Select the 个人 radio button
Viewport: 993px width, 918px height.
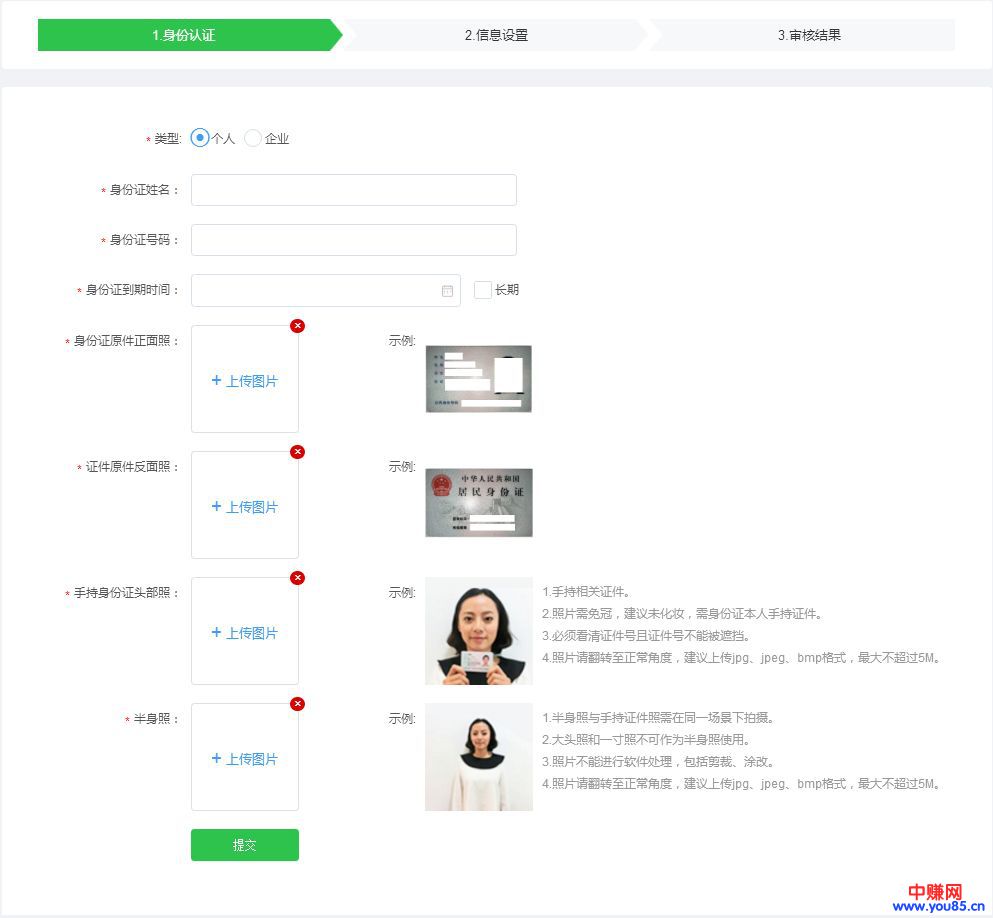pos(200,138)
